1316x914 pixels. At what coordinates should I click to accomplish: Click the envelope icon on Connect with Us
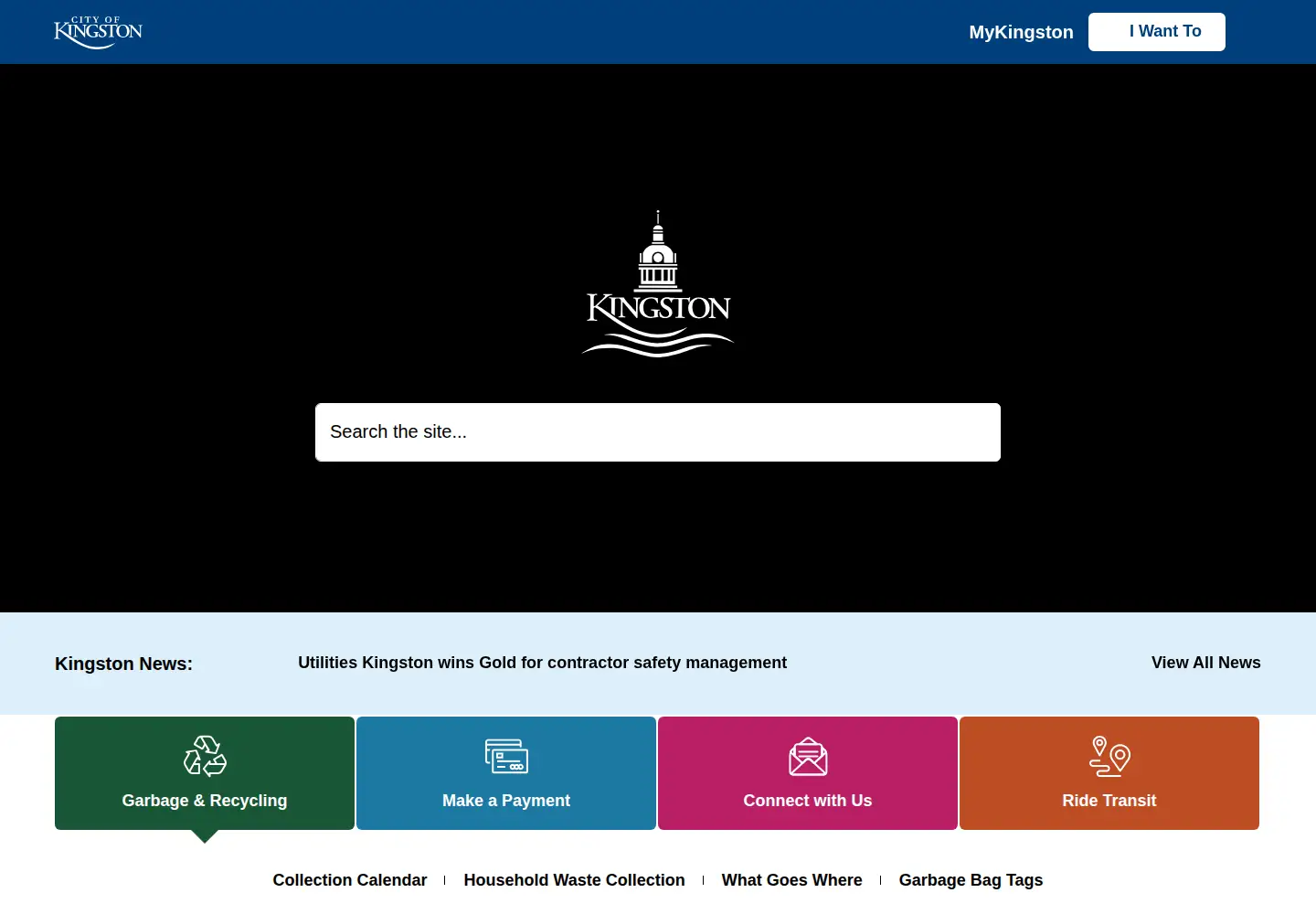click(808, 757)
